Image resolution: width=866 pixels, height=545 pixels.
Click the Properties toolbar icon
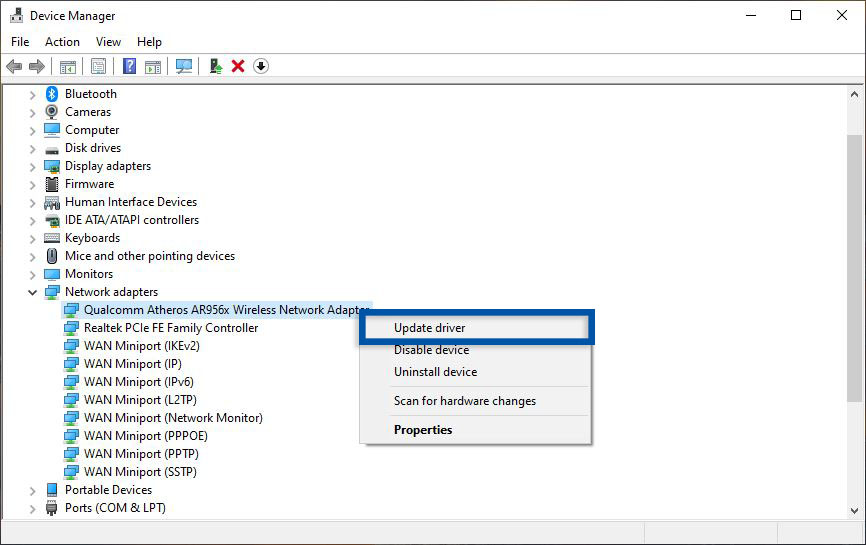click(98, 66)
